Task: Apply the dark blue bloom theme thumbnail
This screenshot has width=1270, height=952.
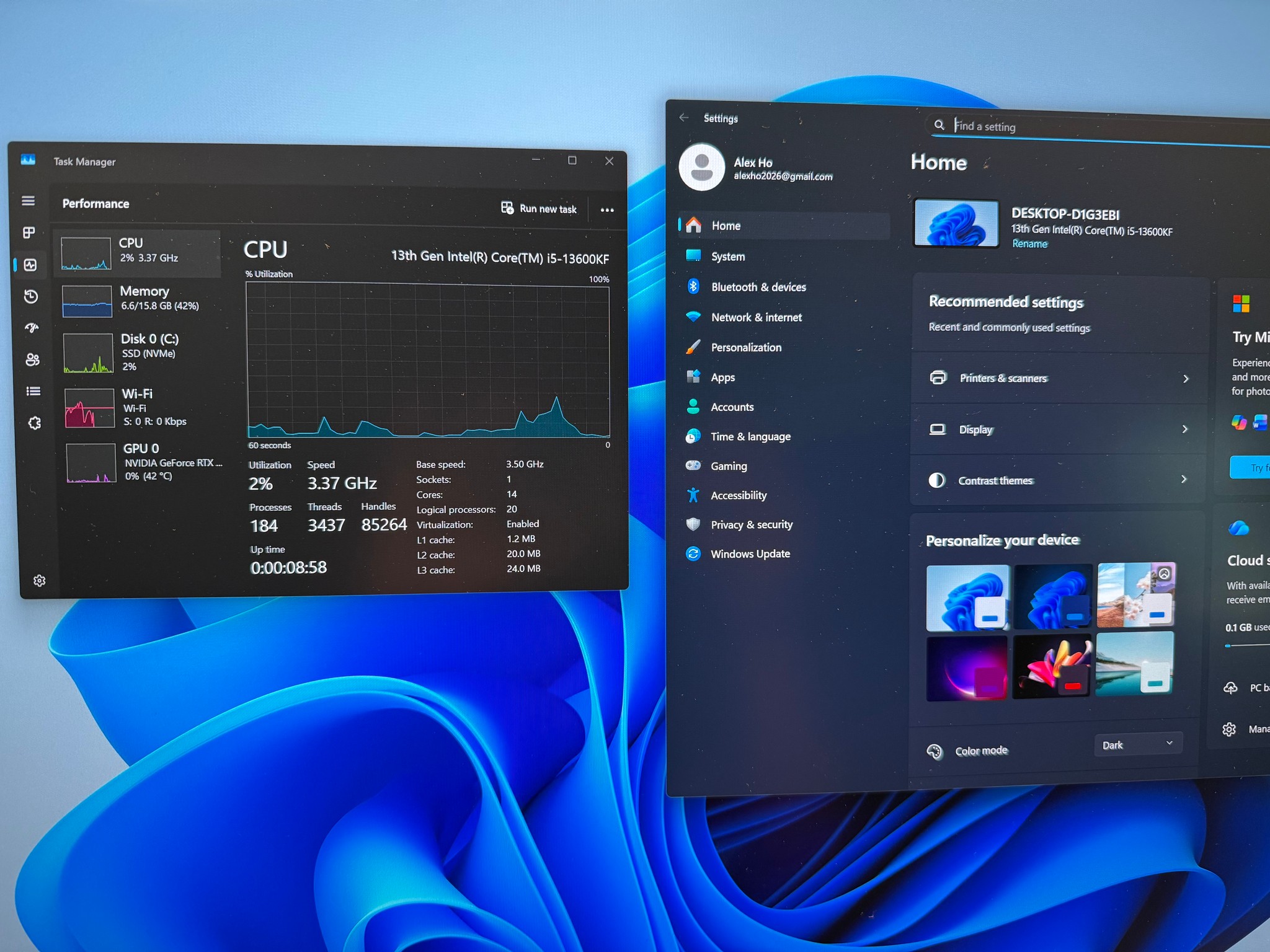Action: tap(1053, 596)
